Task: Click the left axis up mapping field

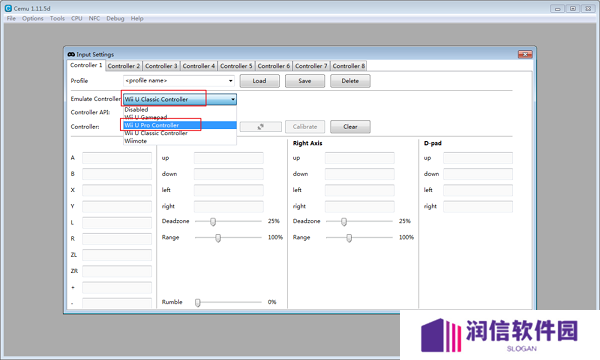Action: coord(228,158)
